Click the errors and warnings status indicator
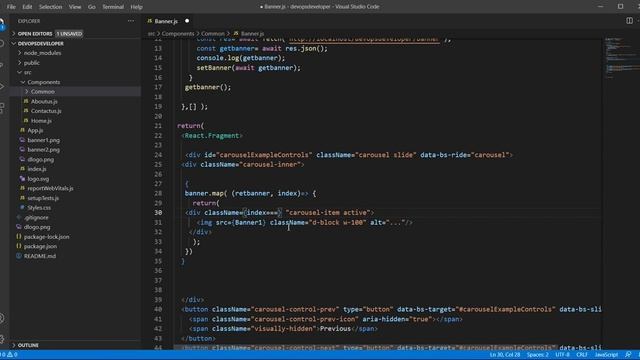This screenshot has width=640, height=360. pyautogui.click(x=10, y=355)
